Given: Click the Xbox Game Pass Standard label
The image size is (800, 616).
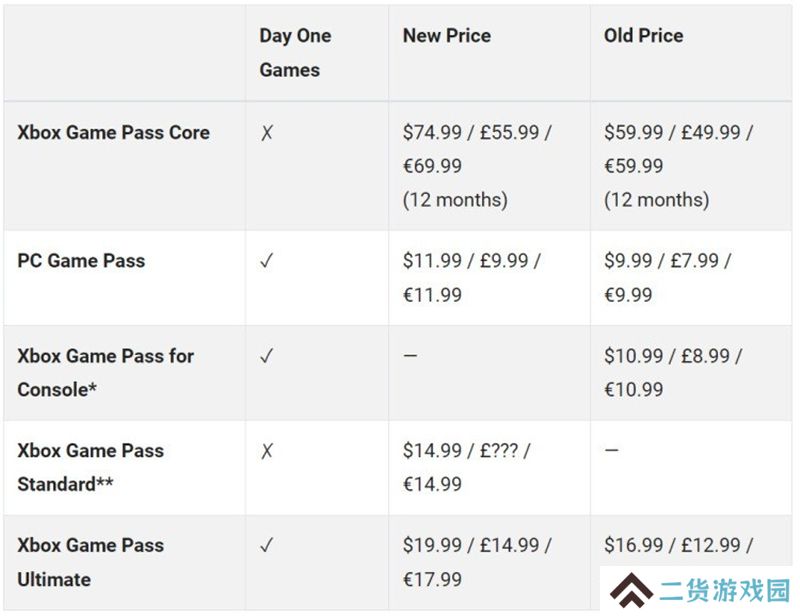Looking at the screenshot, I should 91,467.
